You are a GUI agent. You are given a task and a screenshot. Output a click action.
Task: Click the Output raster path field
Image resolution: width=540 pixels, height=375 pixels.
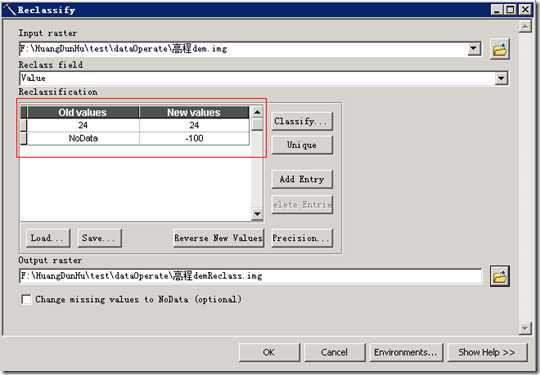click(x=250, y=276)
